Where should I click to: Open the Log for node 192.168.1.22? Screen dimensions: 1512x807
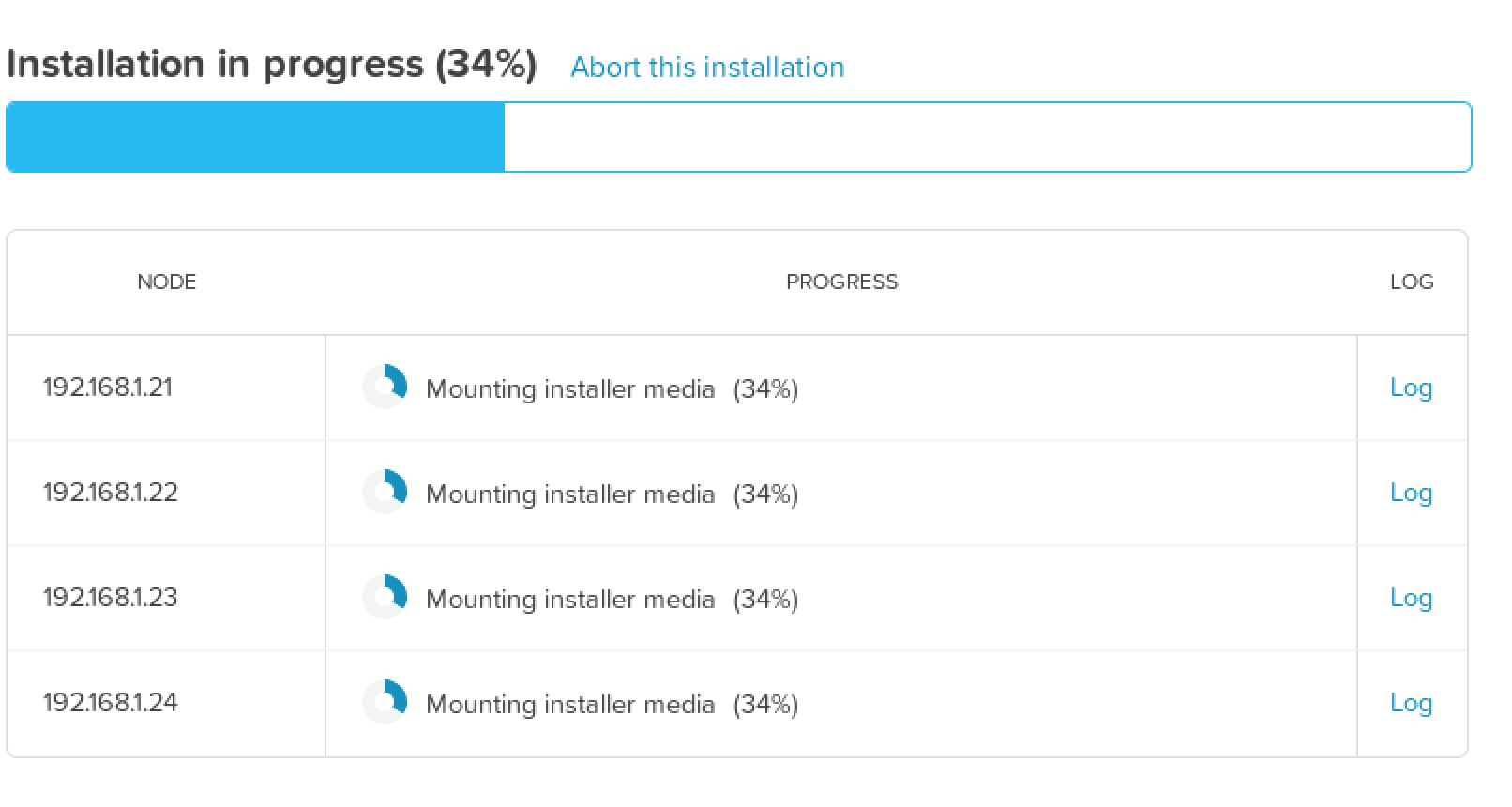coord(1411,493)
